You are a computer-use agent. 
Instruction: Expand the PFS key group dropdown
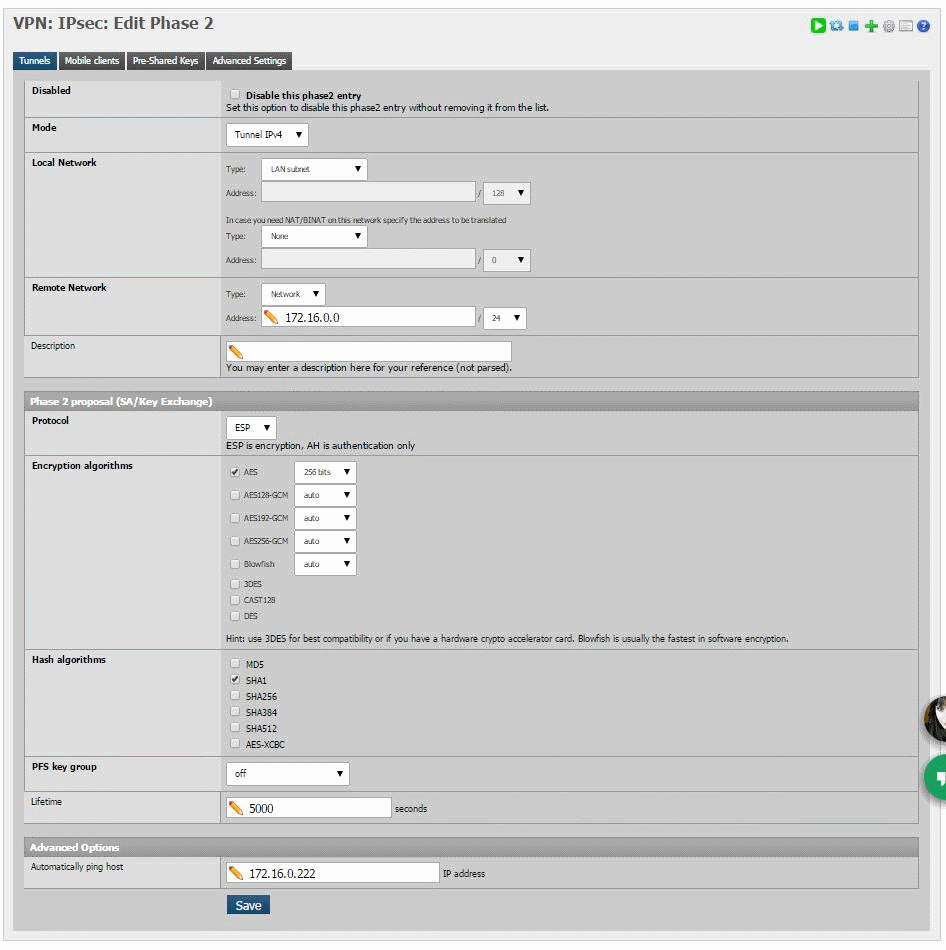click(x=288, y=774)
